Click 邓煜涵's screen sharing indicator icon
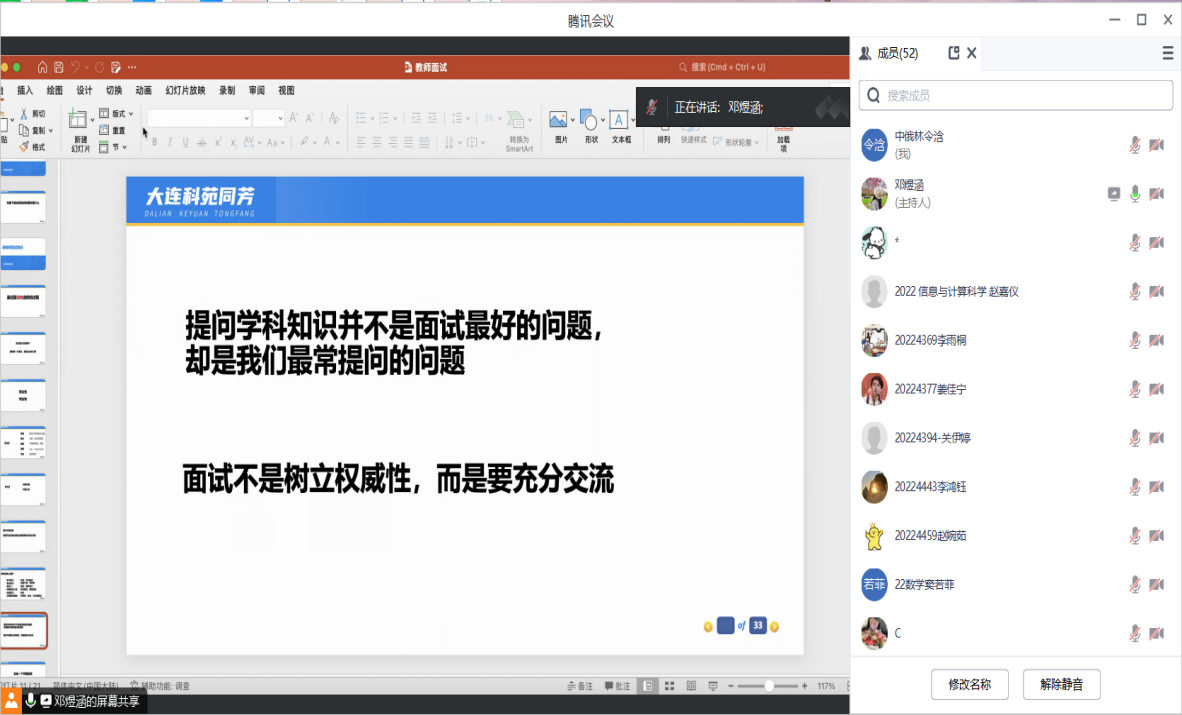This screenshot has height=715, width=1182. [x=1113, y=194]
